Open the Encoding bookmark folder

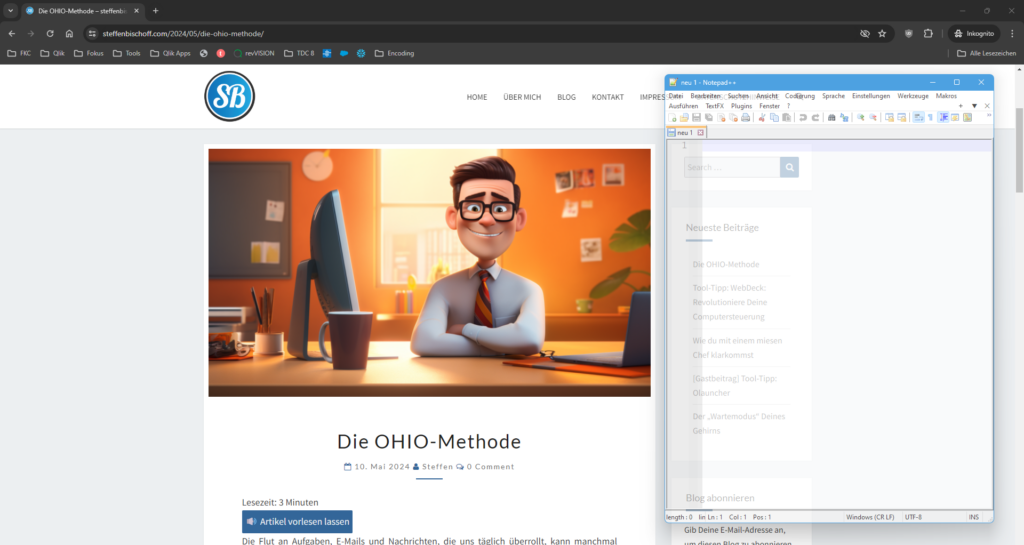coord(394,54)
